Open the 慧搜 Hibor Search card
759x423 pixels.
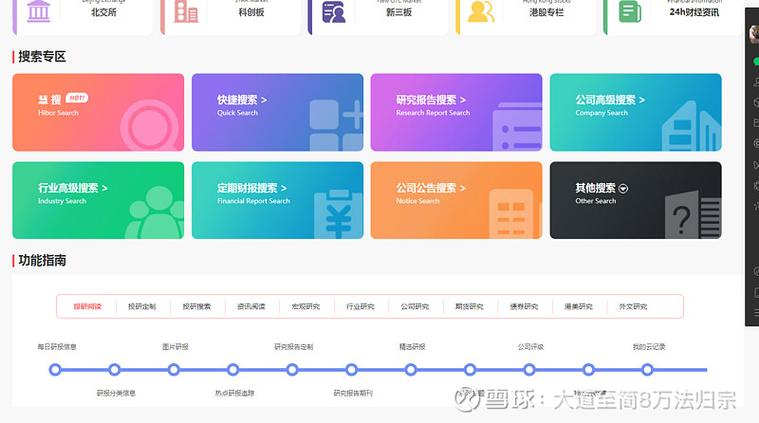click(98, 112)
